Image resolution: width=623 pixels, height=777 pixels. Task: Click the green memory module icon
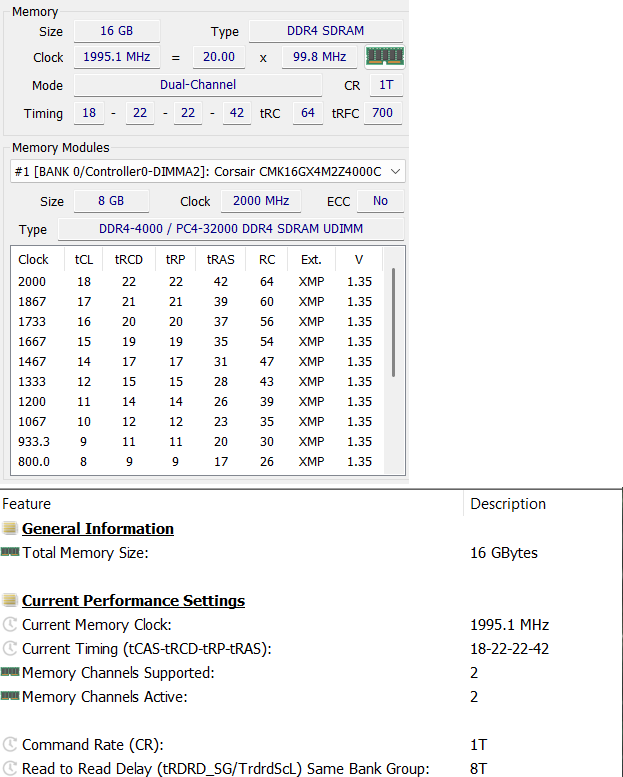(x=385, y=56)
